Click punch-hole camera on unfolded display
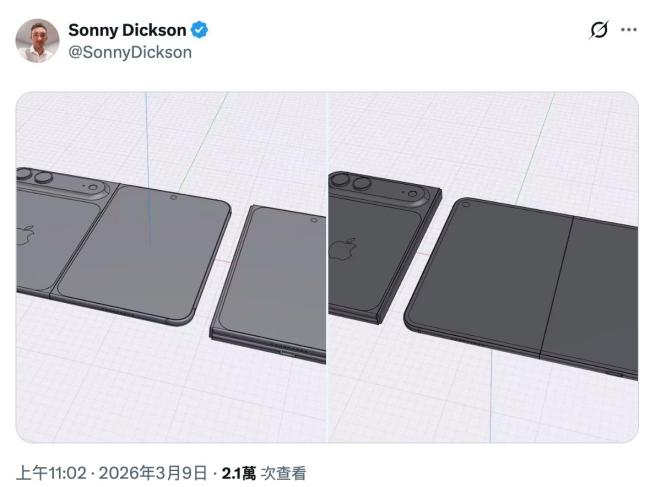The width and height of the screenshot is (650, 487). click(x=466, y=205)
